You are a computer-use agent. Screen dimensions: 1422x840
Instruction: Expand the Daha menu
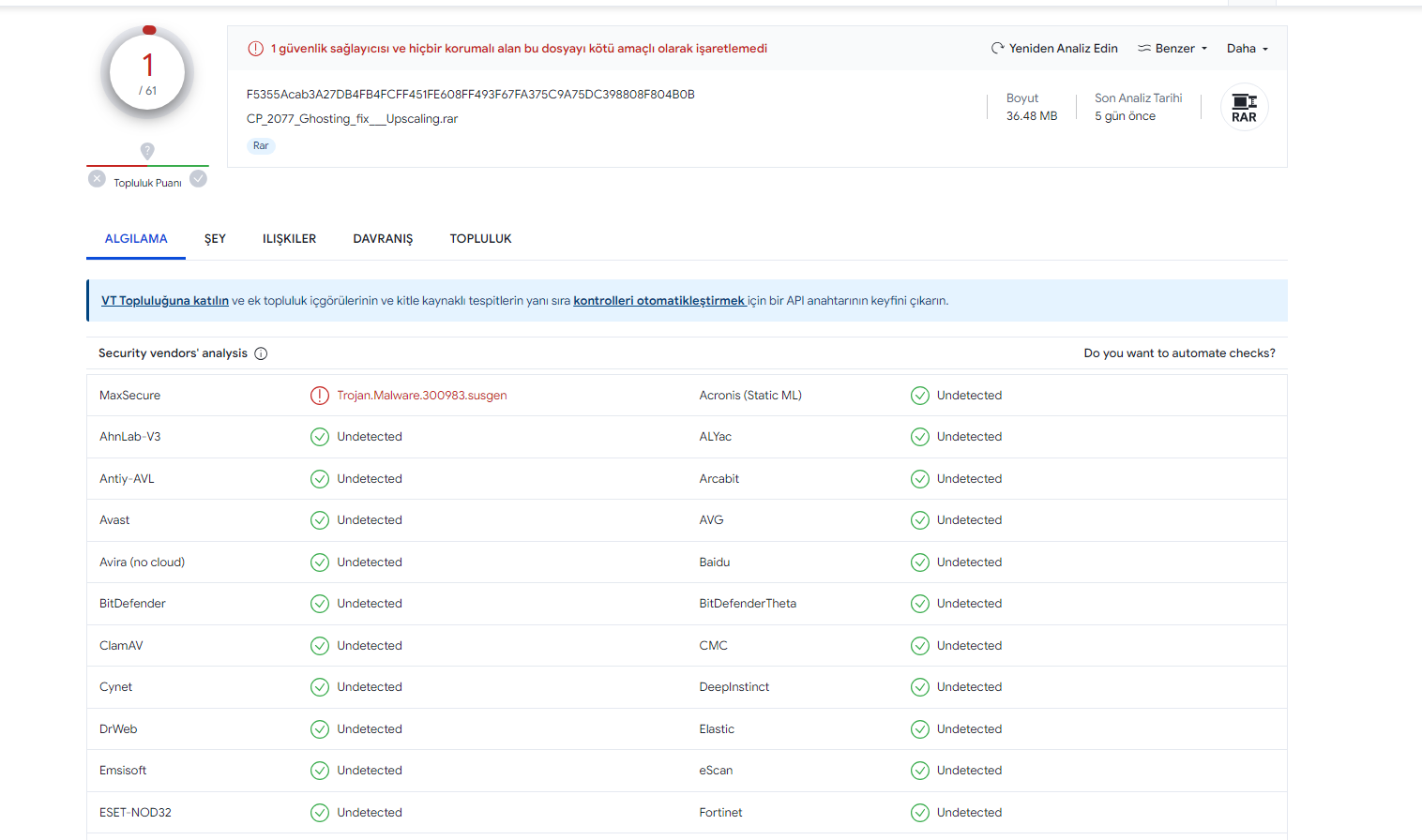tap(1247, 49)
